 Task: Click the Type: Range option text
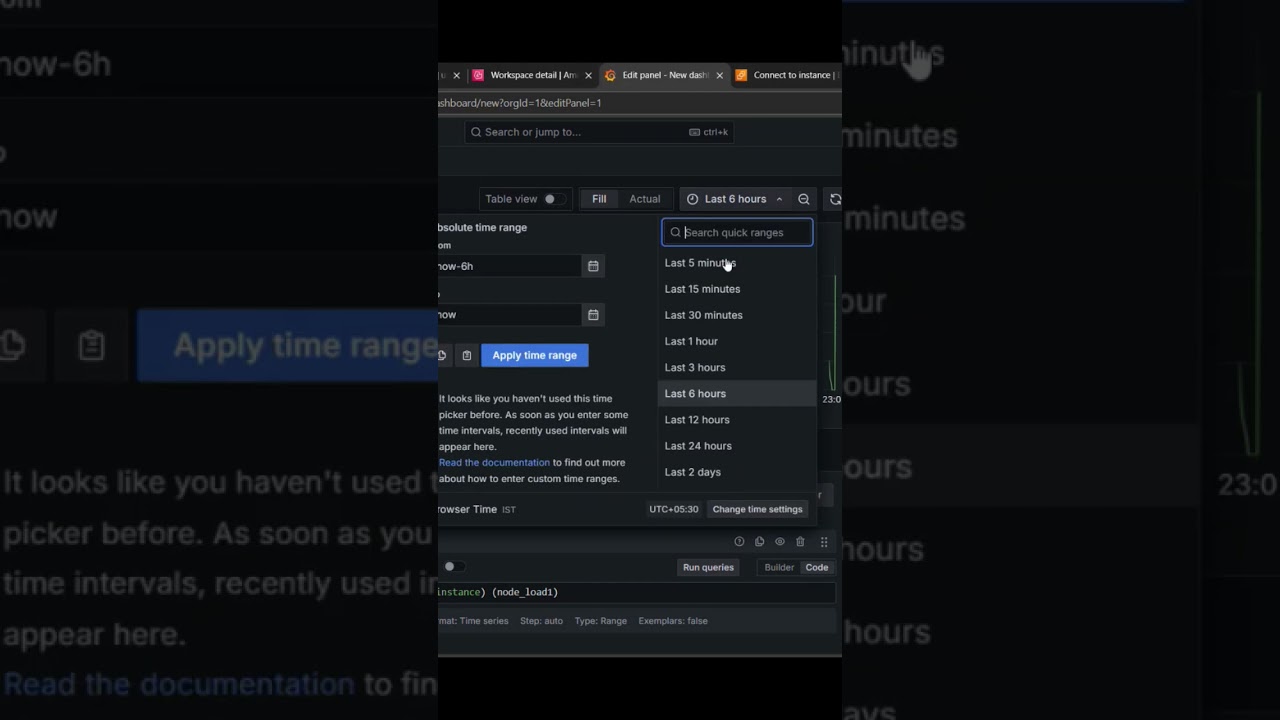(601, 621)
